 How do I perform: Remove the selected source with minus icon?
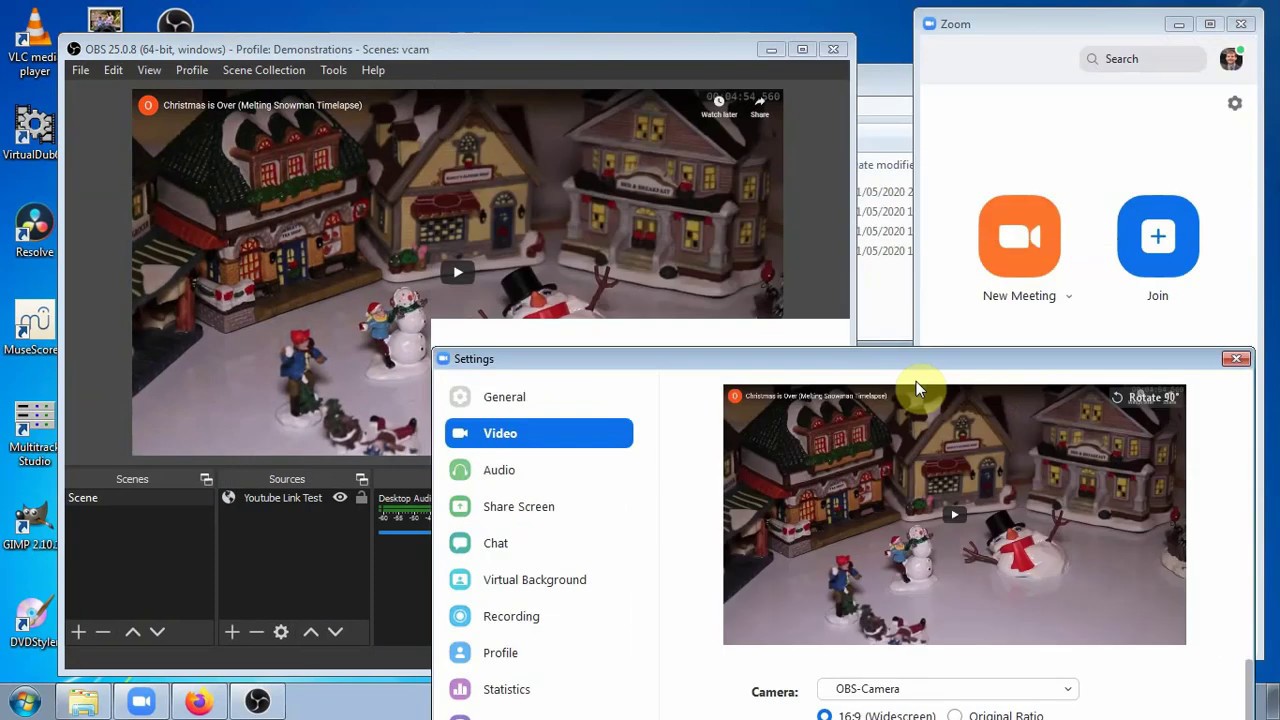256,632
